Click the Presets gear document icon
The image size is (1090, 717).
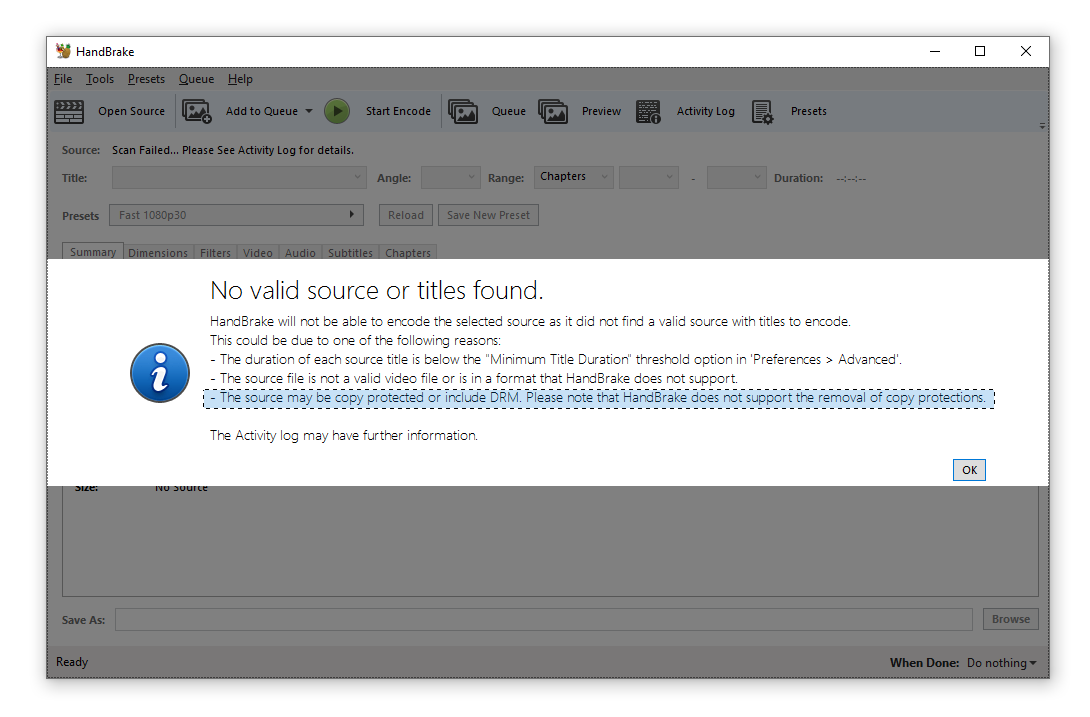pos(762,111)
